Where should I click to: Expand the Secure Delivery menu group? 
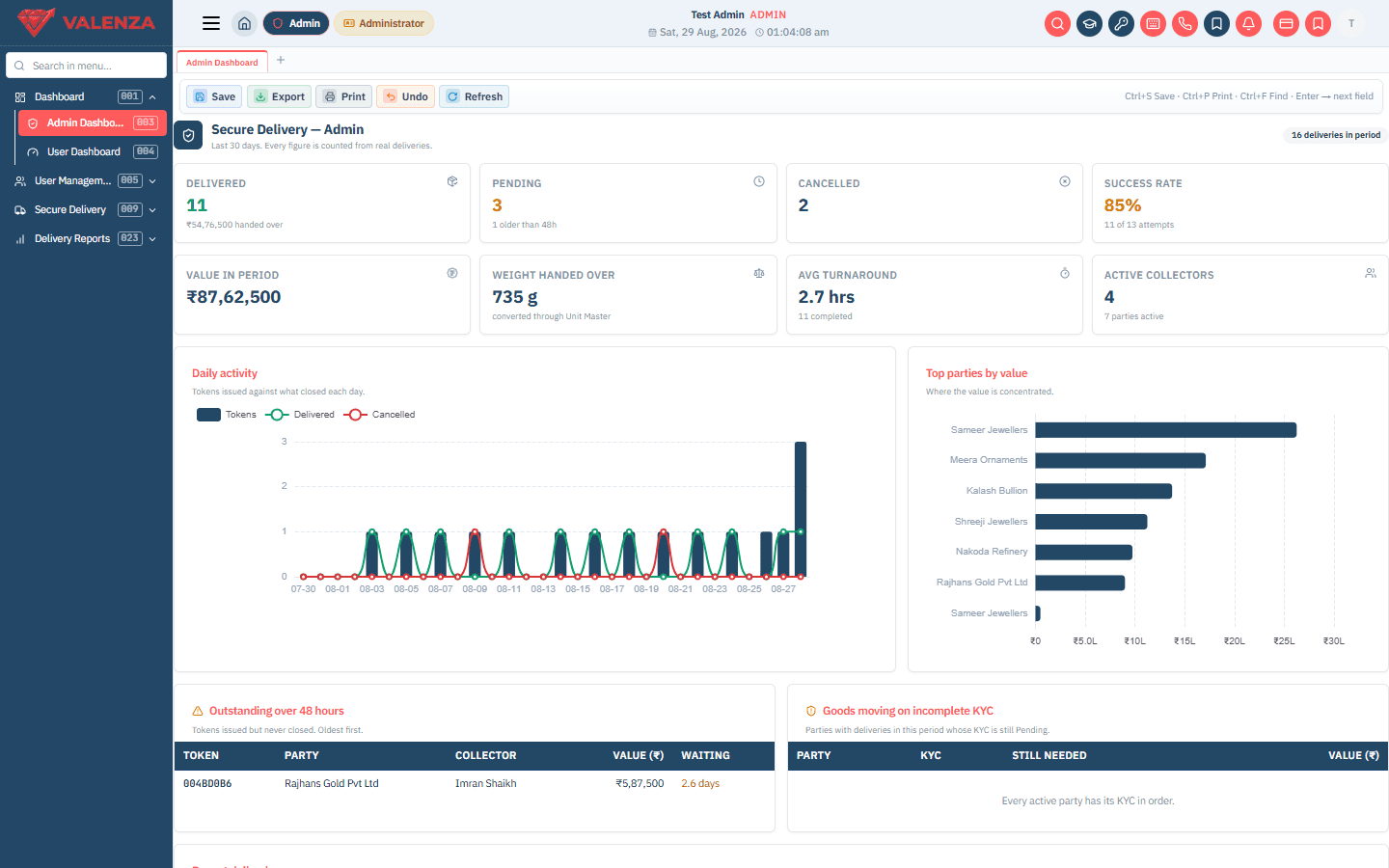86,209
